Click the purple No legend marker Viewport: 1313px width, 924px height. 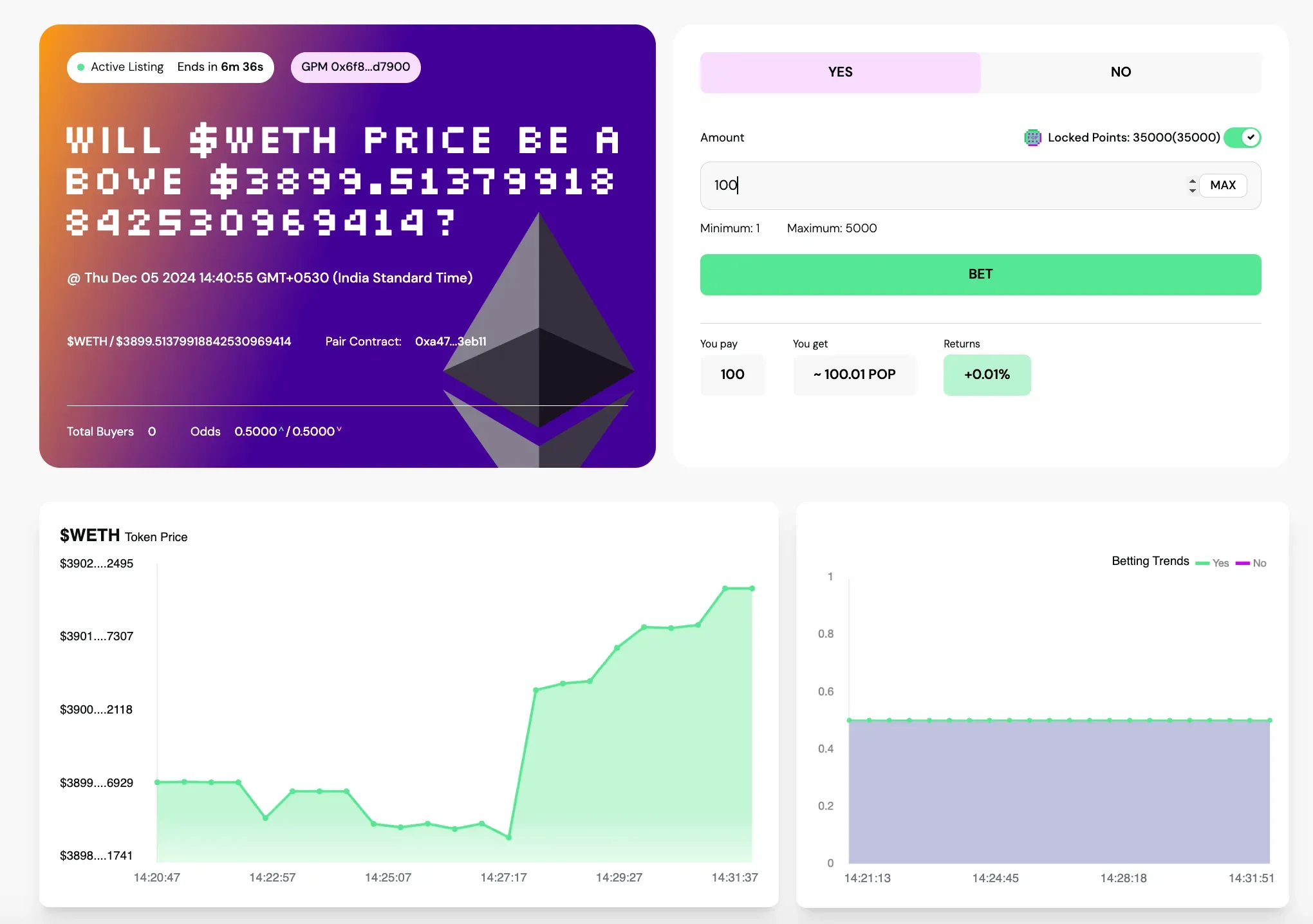(1242, 563)
